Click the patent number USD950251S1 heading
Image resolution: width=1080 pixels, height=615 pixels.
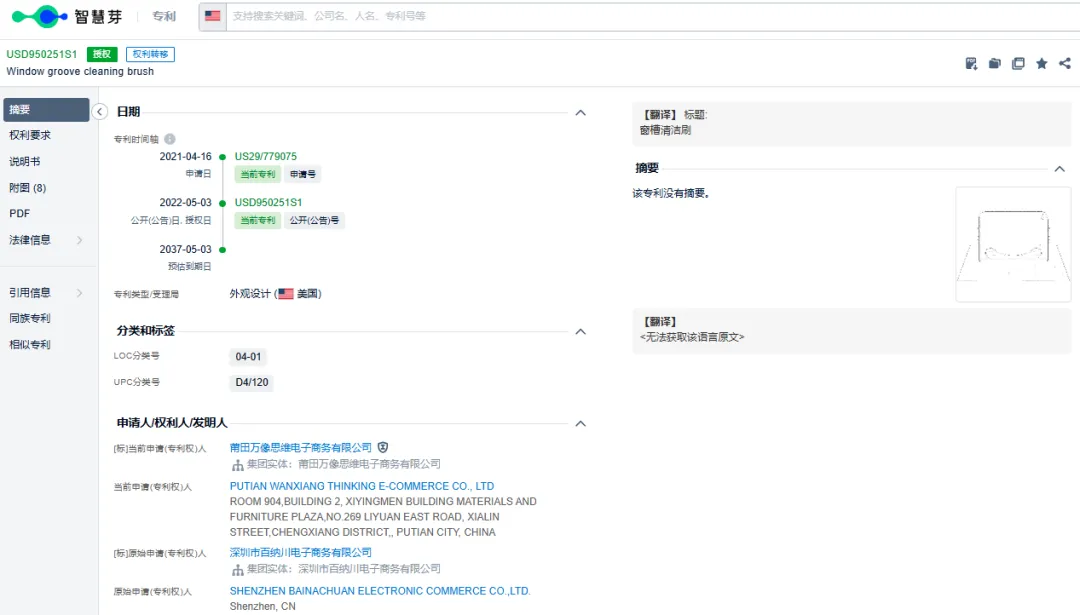click(x=42, y=54)
